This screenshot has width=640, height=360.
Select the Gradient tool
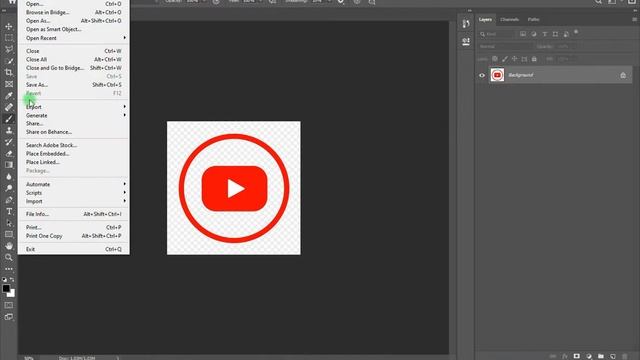click(x=9, y=165)
